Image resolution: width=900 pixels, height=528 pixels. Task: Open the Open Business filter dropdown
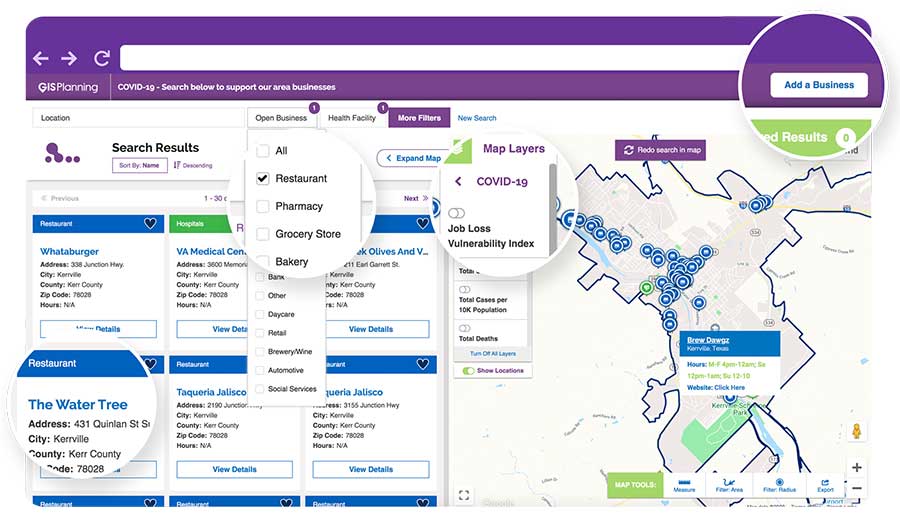coord(281,118)
